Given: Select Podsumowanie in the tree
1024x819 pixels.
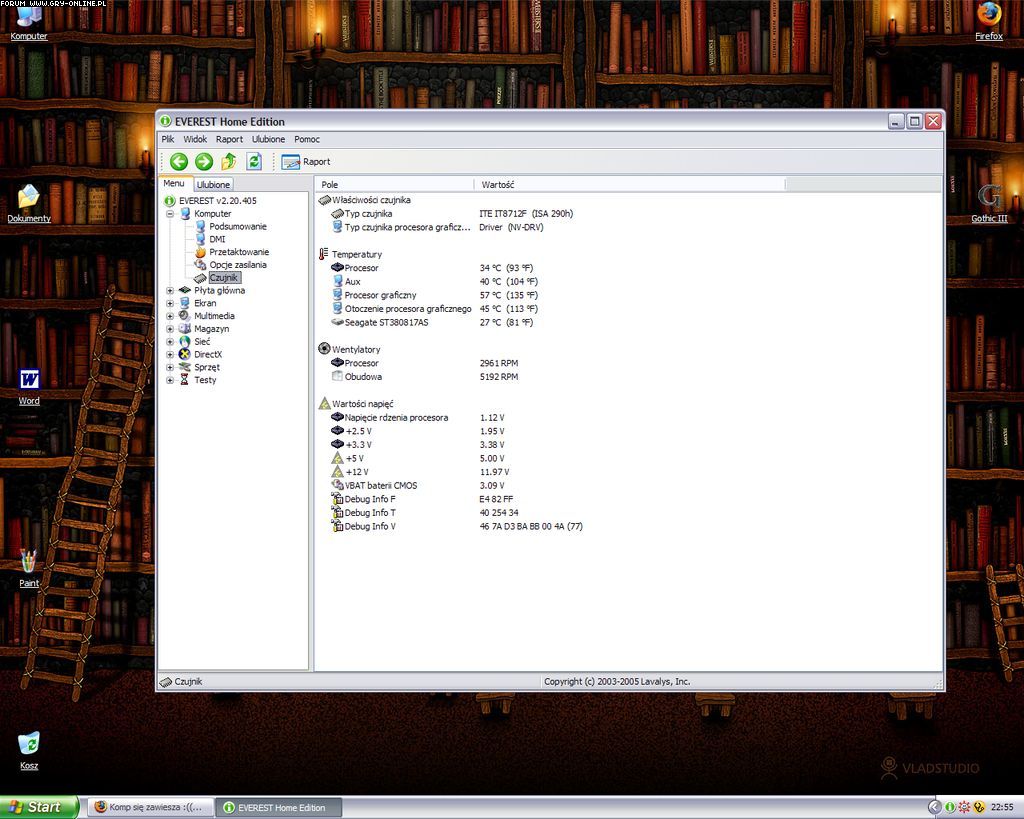Looking at the screenshot, I should 238,227.
